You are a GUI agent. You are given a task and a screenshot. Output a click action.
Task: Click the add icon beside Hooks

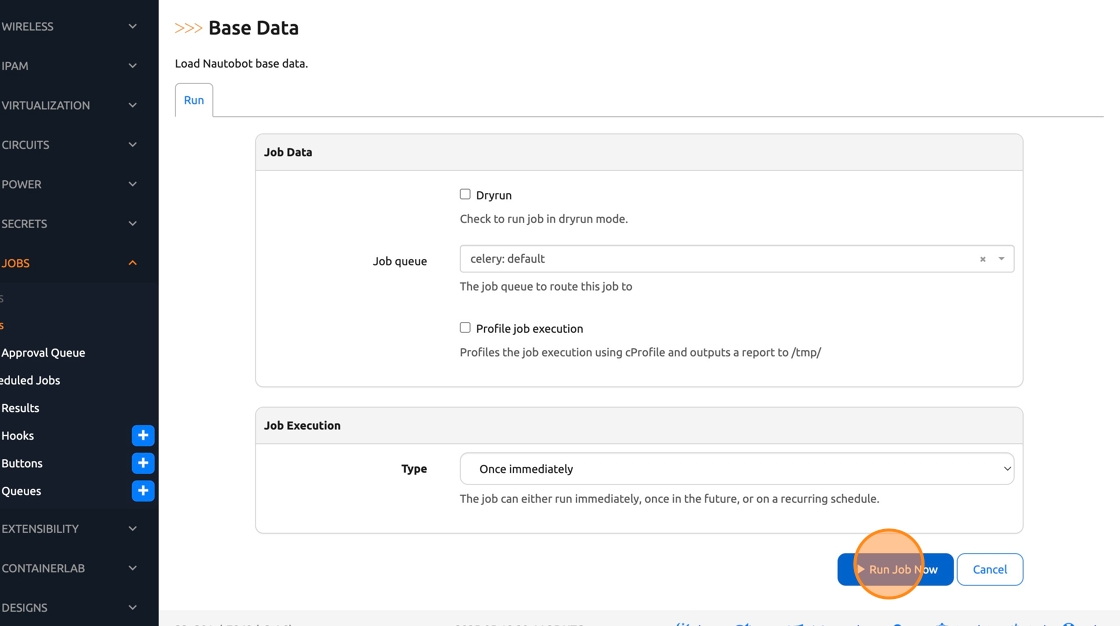[x=143, y=436]
